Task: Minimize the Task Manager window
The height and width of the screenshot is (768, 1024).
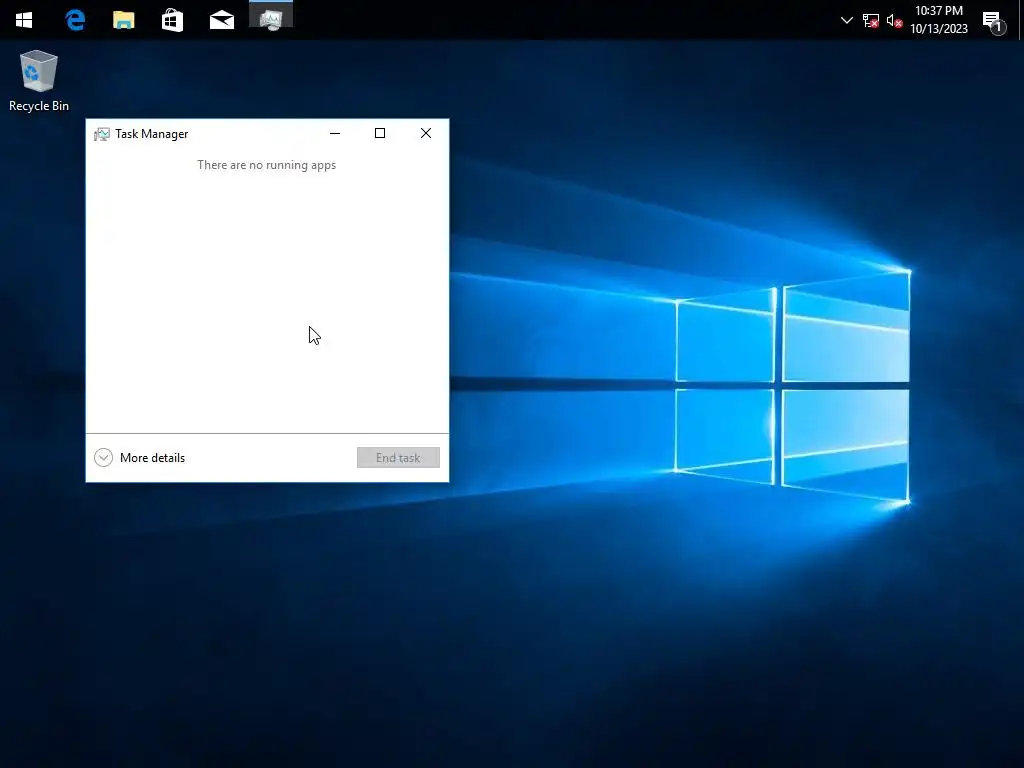Action: (x=335, y=133)
